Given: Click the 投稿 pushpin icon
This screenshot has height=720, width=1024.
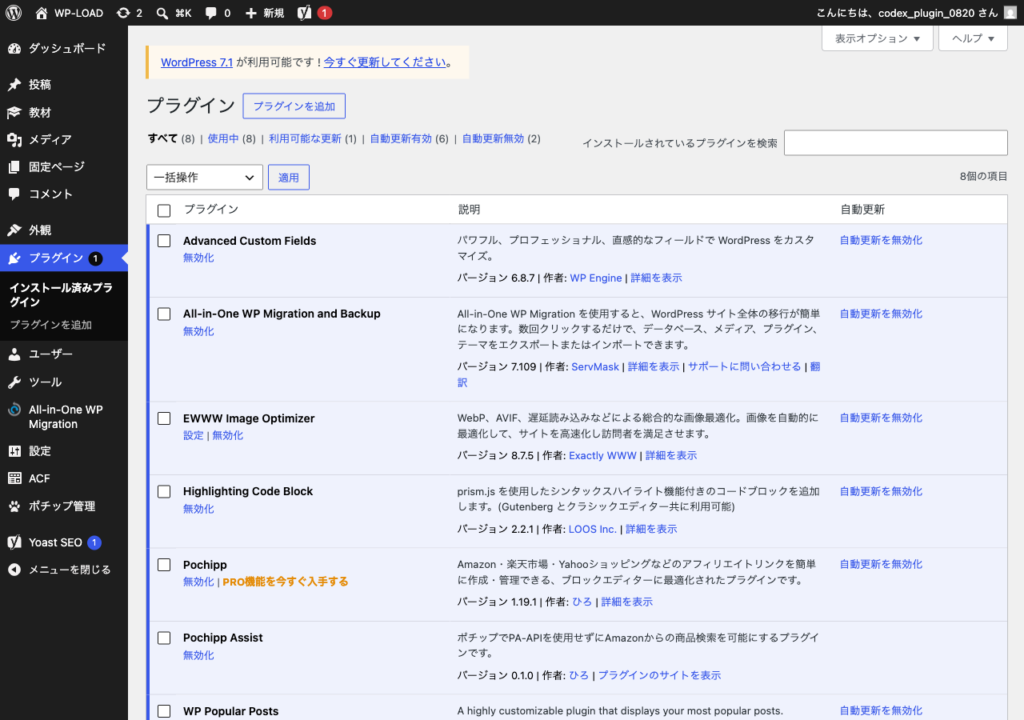Looking at the screenshot, I should pyautogui.click(x=14, y=84).
